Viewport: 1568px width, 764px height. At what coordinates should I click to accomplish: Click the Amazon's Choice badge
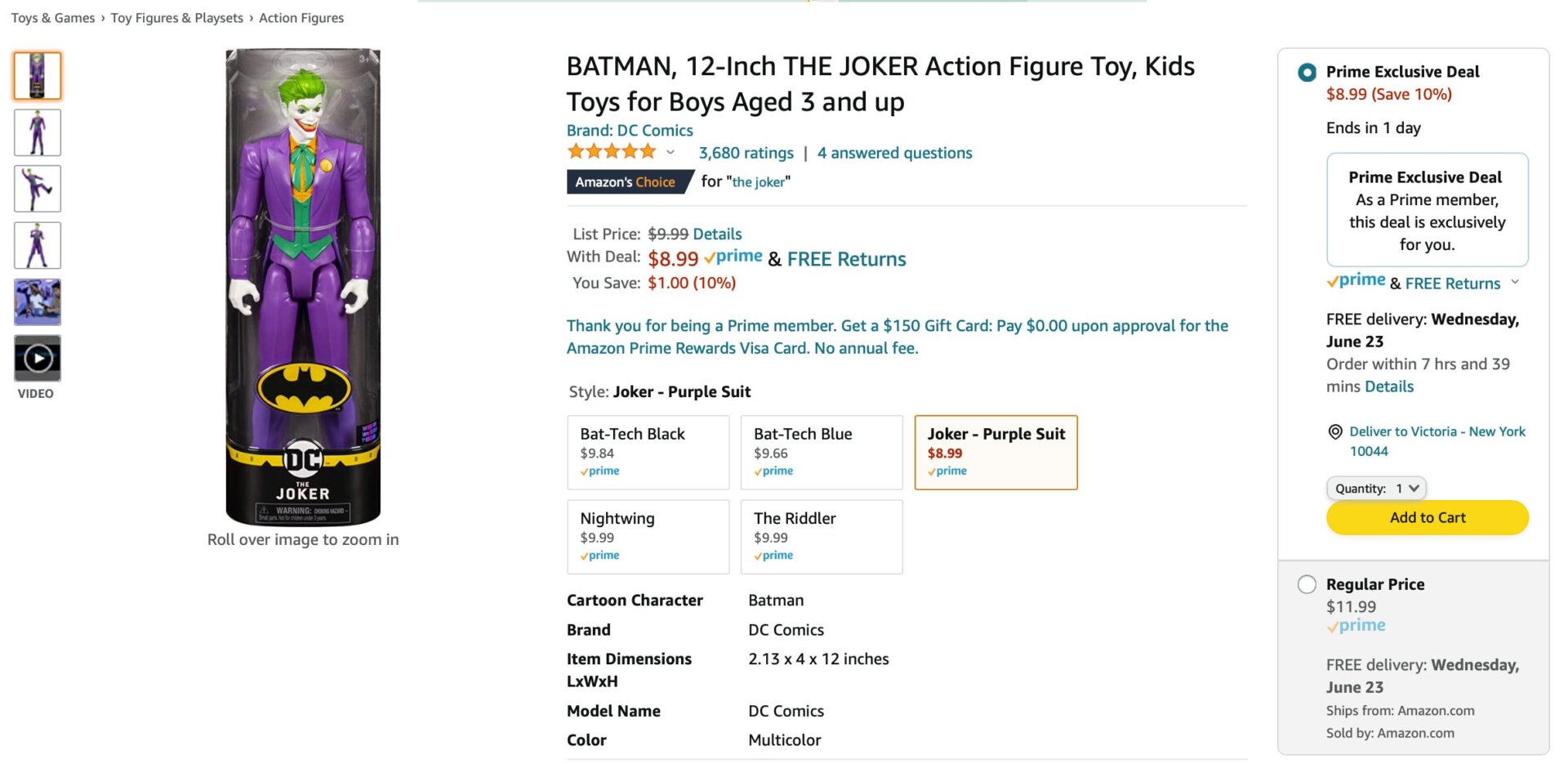(626, 181)
